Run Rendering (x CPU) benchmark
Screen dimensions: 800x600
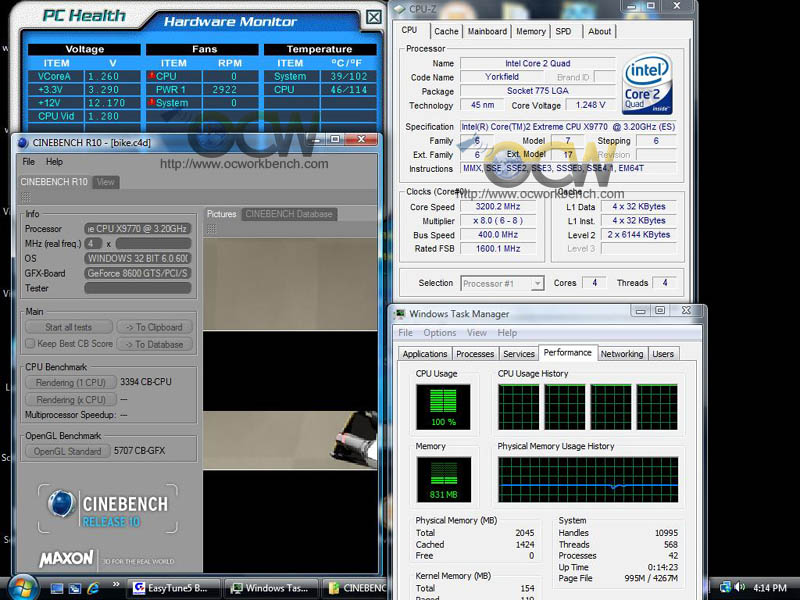(70, 399)
